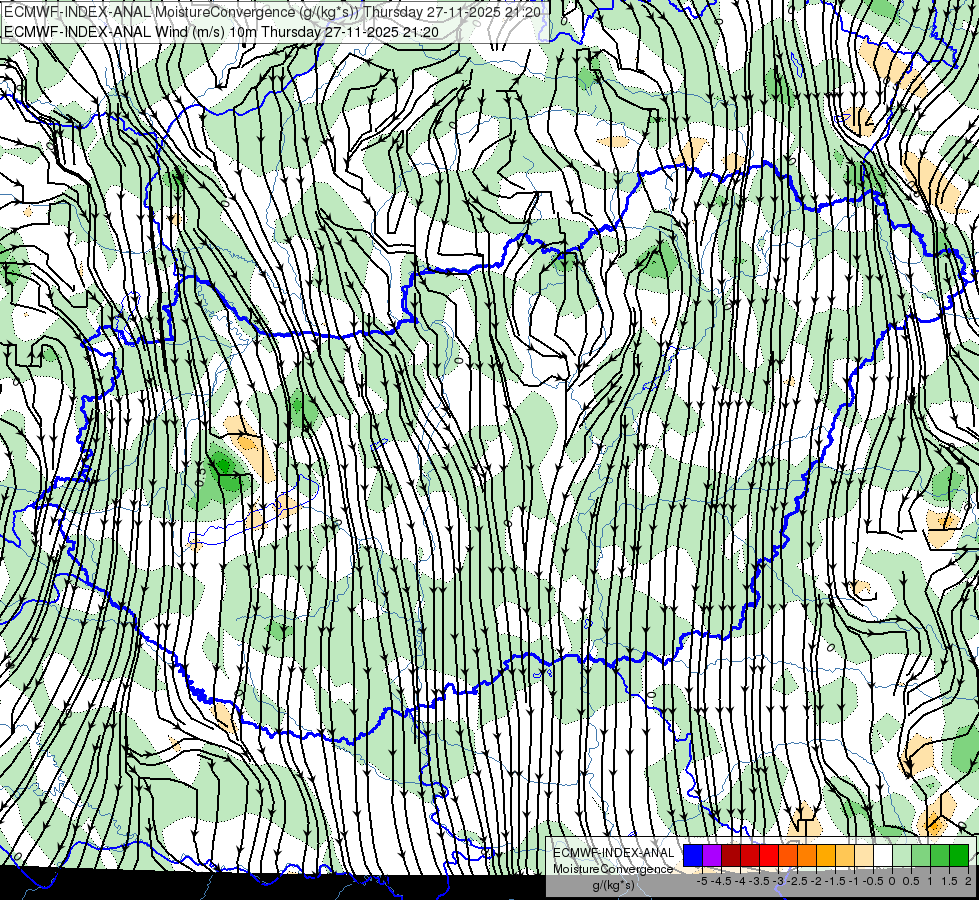The height and width of the screenshot is (900, 979).
Task: Click the purple legend swatch
Action: point(712,856)
